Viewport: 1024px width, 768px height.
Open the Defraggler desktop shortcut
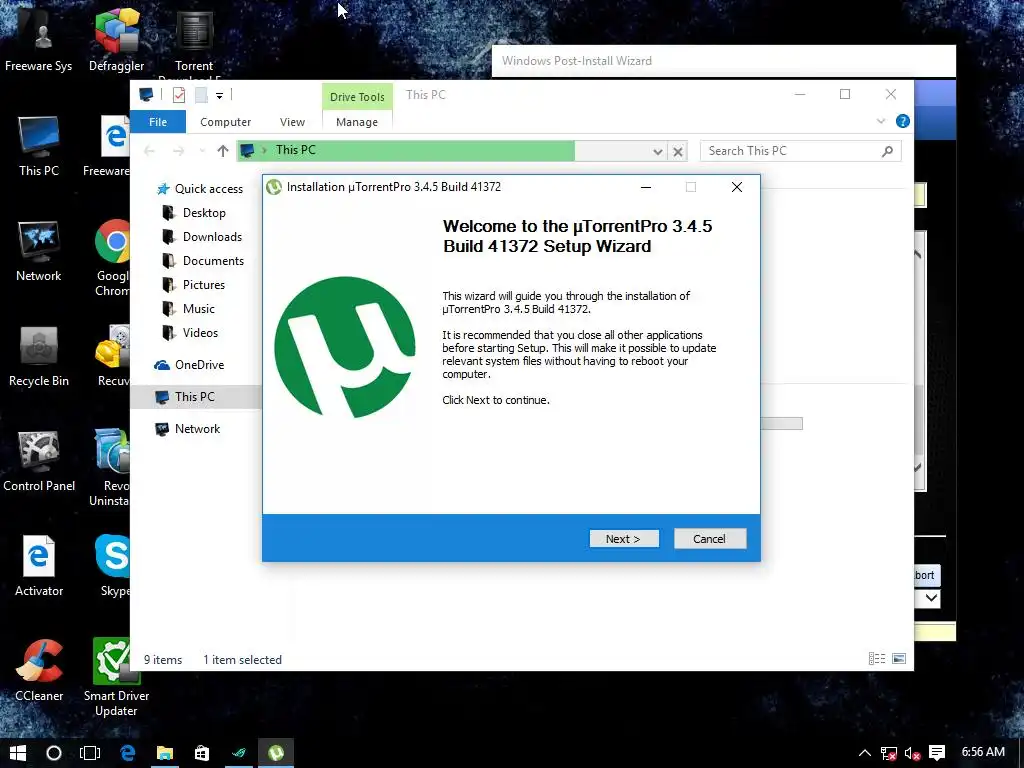pyautogui.click(x=116, y=40)
